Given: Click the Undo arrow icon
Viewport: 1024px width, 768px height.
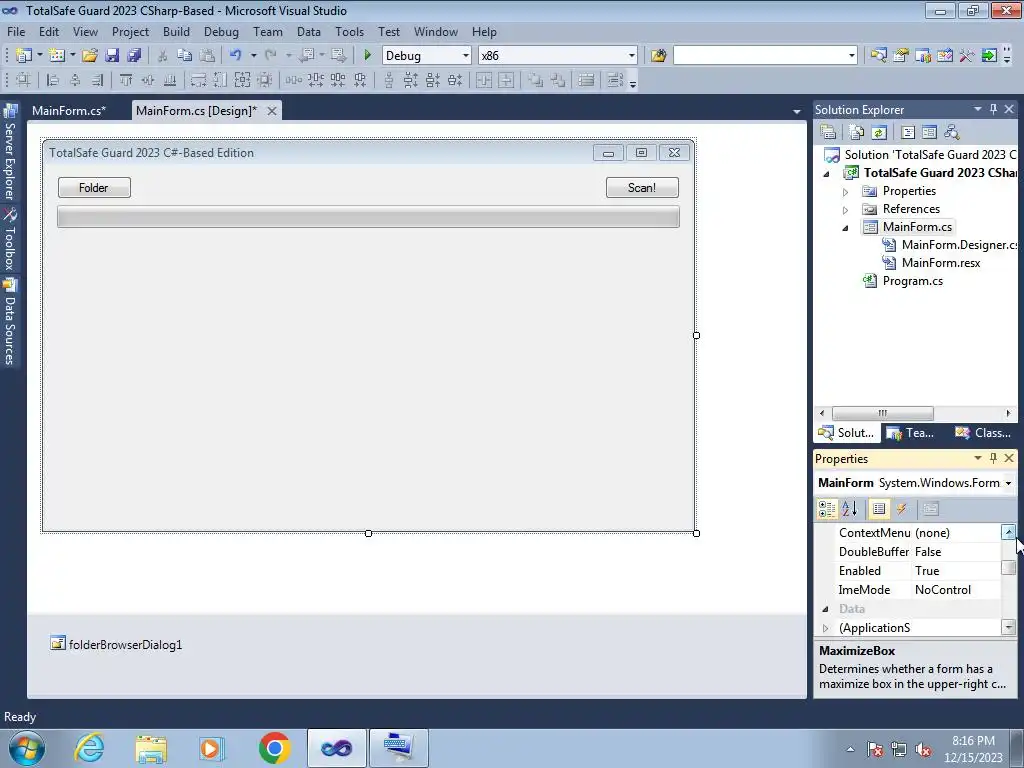Looking at the screenshot, I should (236, 56).
